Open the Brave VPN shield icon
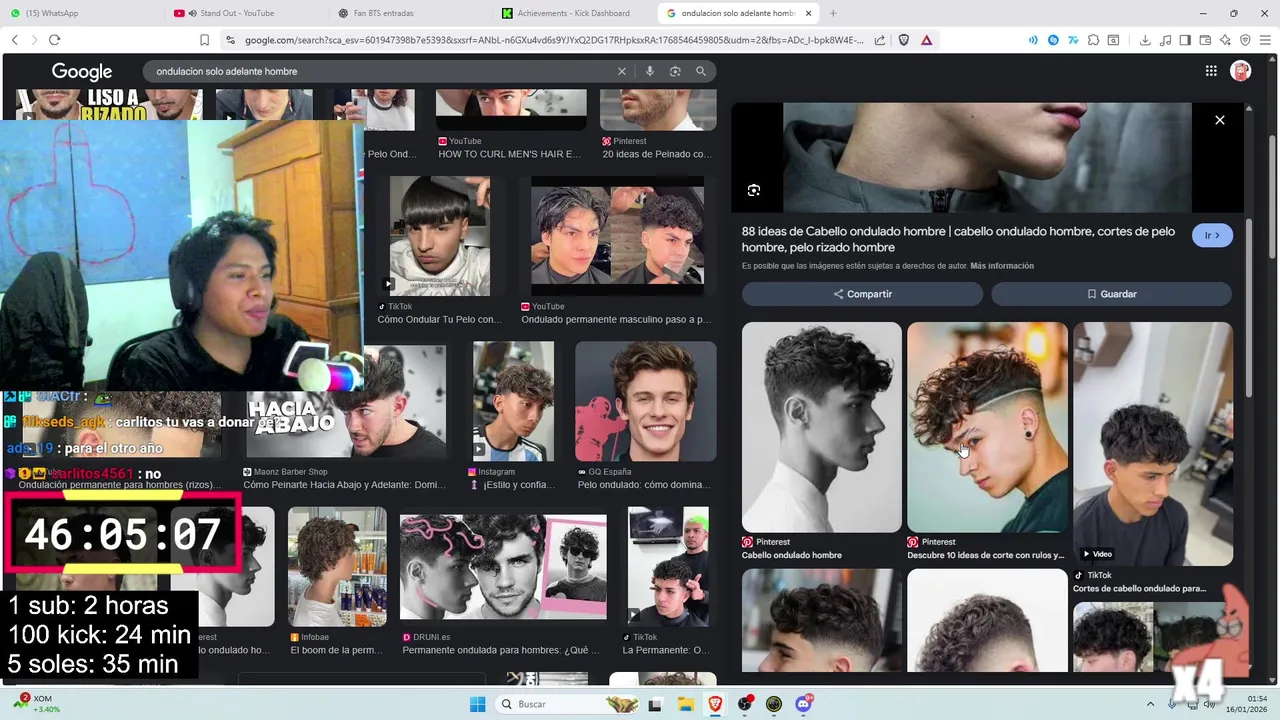Screen dimensions: 1280x720 click(1245, 40)
